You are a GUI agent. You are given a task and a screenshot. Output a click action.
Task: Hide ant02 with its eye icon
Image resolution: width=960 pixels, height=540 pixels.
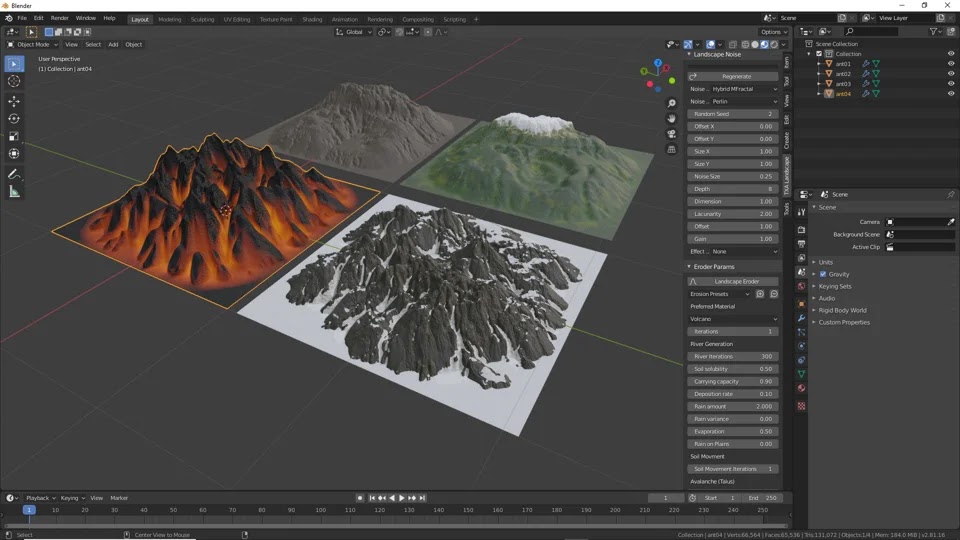[951, 73]
